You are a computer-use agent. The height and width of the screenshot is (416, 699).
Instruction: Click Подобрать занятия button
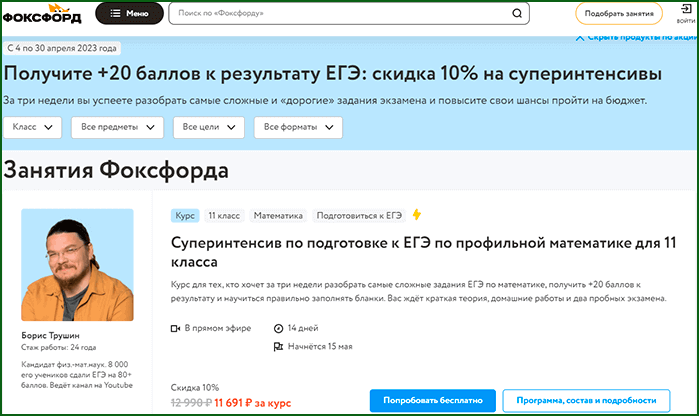point(619,14)
